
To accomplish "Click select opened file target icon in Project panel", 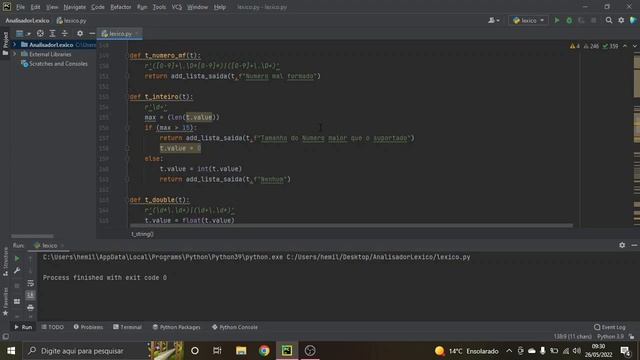I will click(x=40, y=33).
